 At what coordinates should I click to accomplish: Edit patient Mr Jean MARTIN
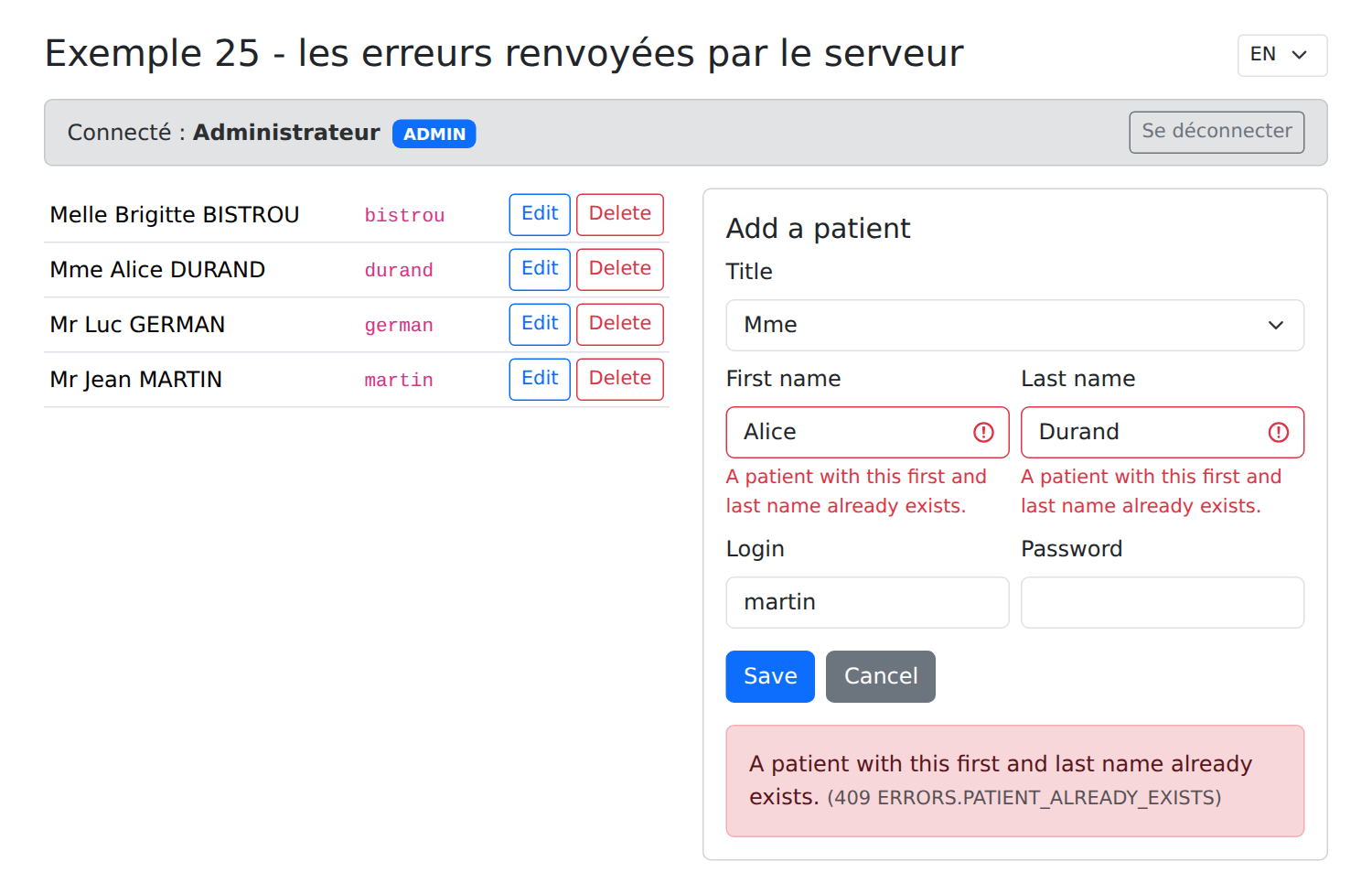click(x=540, y=379)
